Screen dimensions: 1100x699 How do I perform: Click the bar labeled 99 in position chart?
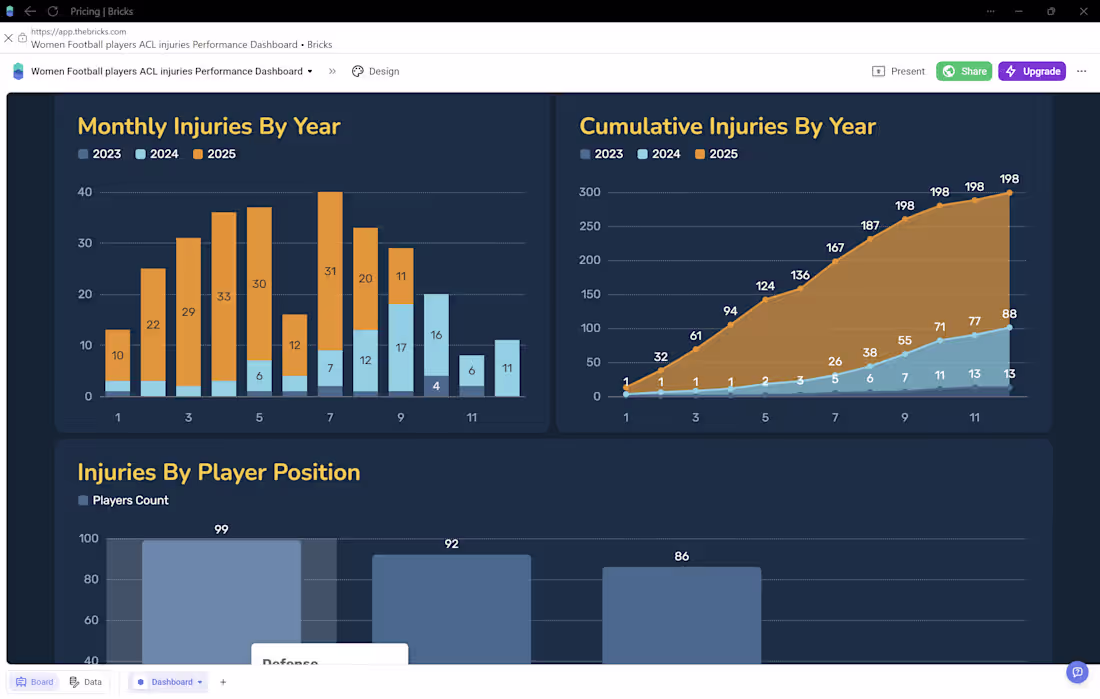click(x=222, y=601)
